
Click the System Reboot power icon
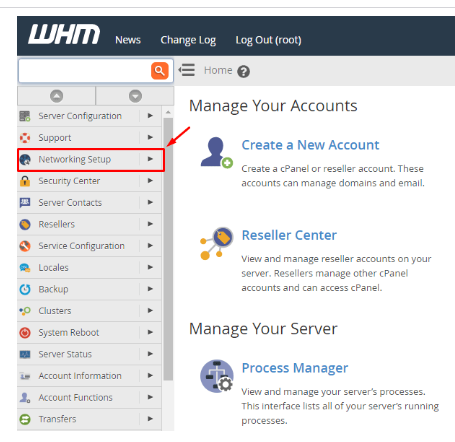click(25, 333)
